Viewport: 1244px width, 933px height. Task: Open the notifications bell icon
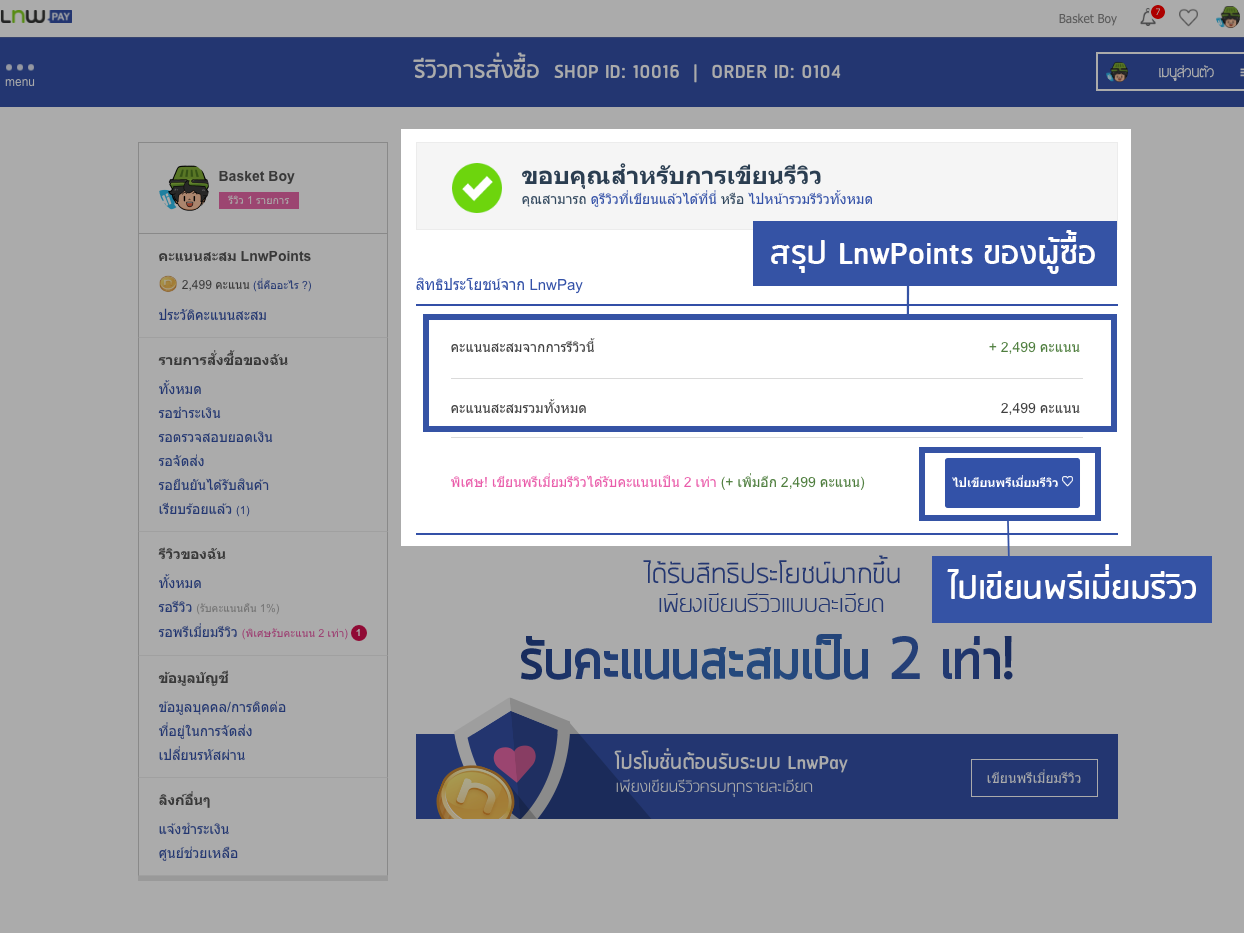pos(1148,17)
